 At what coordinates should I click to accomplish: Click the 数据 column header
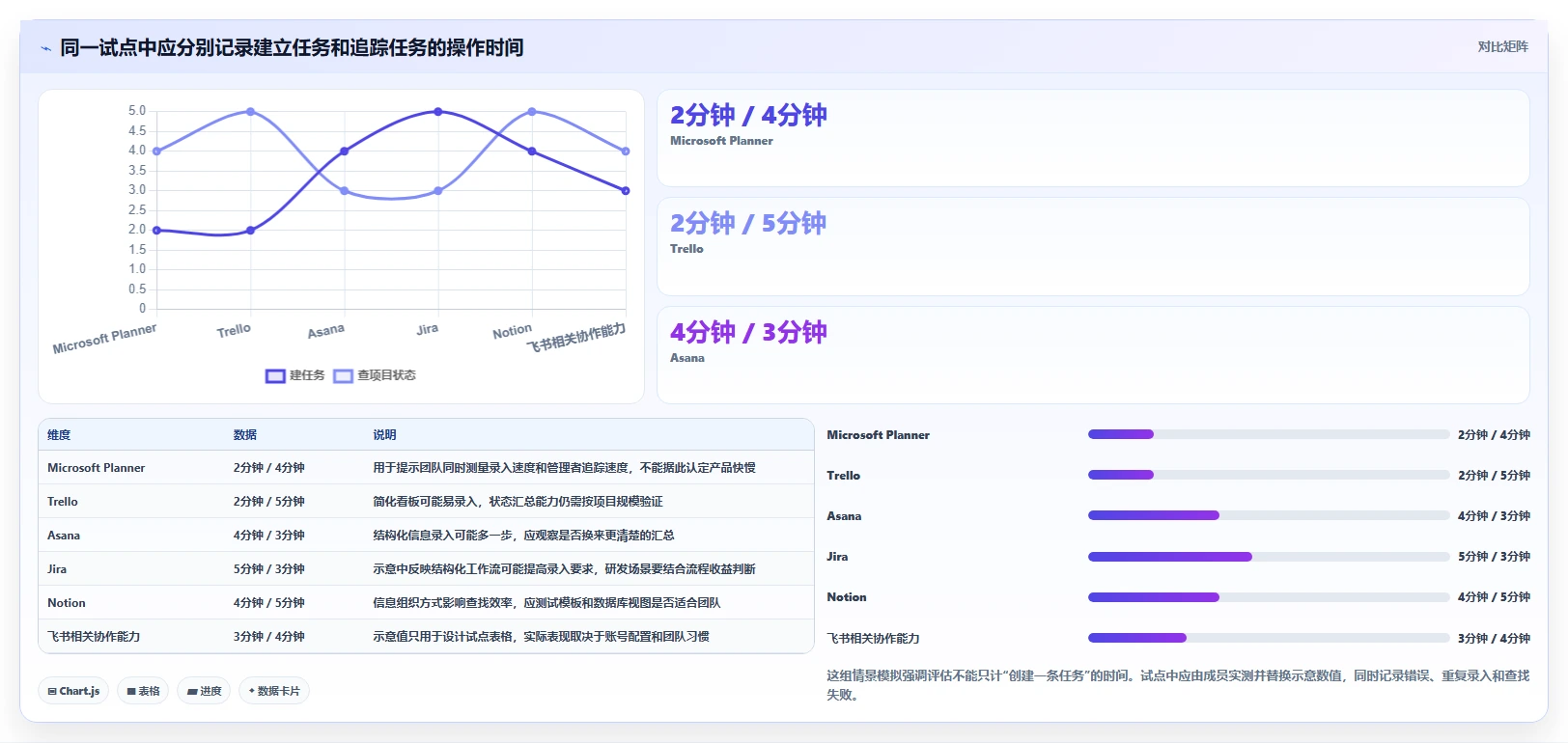click(x=245, y=435)
